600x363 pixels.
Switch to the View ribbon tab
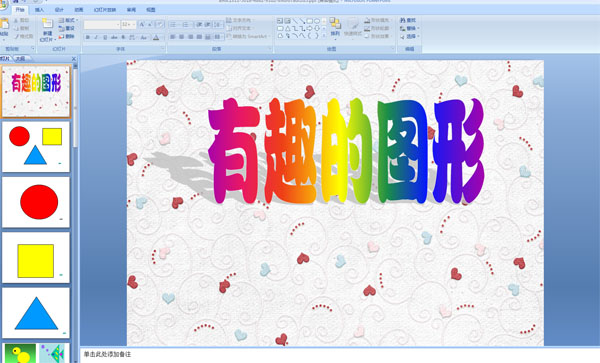(x=151, y=10)
